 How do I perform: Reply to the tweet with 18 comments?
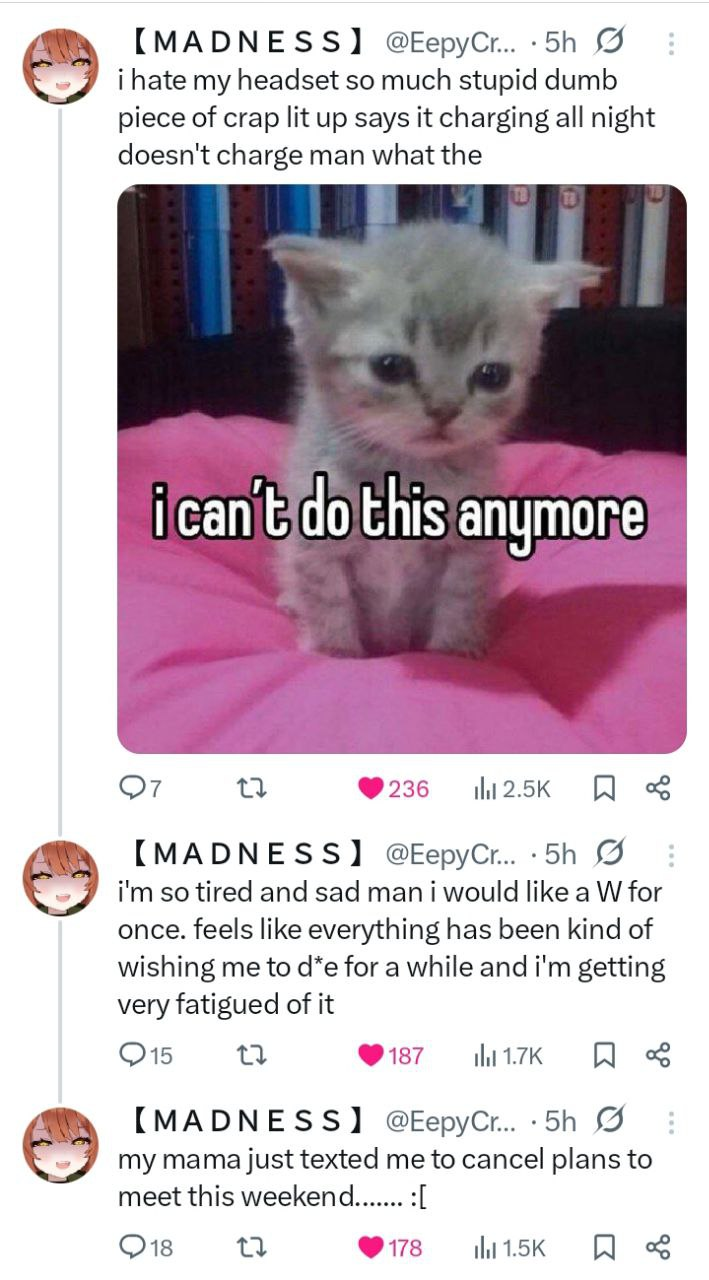(133, 1247)
